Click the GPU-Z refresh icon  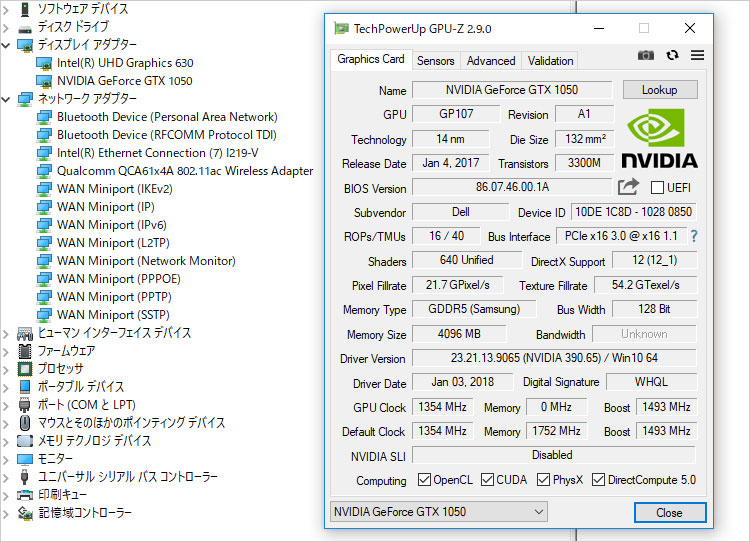click(672, 55)
